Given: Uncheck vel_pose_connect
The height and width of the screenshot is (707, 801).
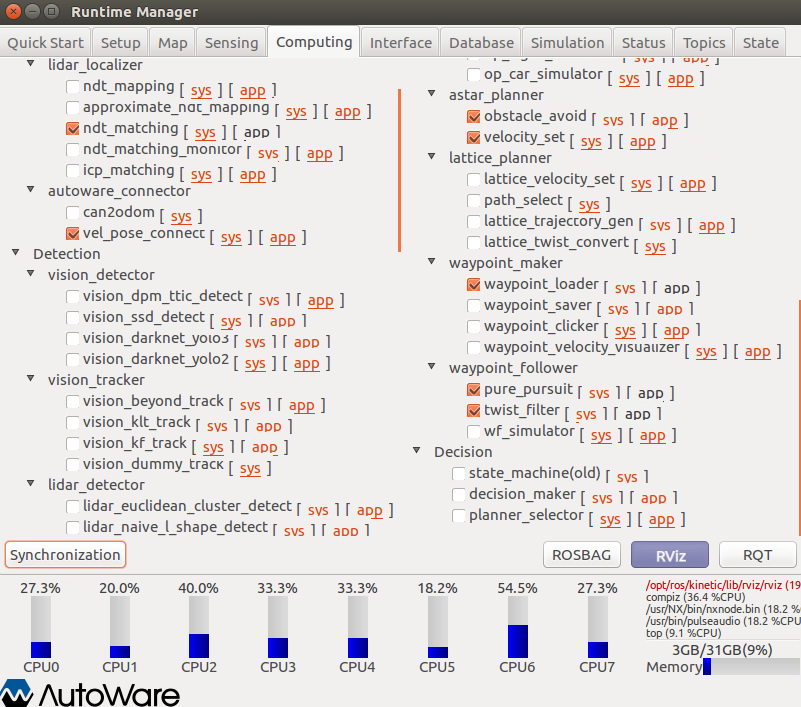Looking at the screenshot, I should 73,233.
